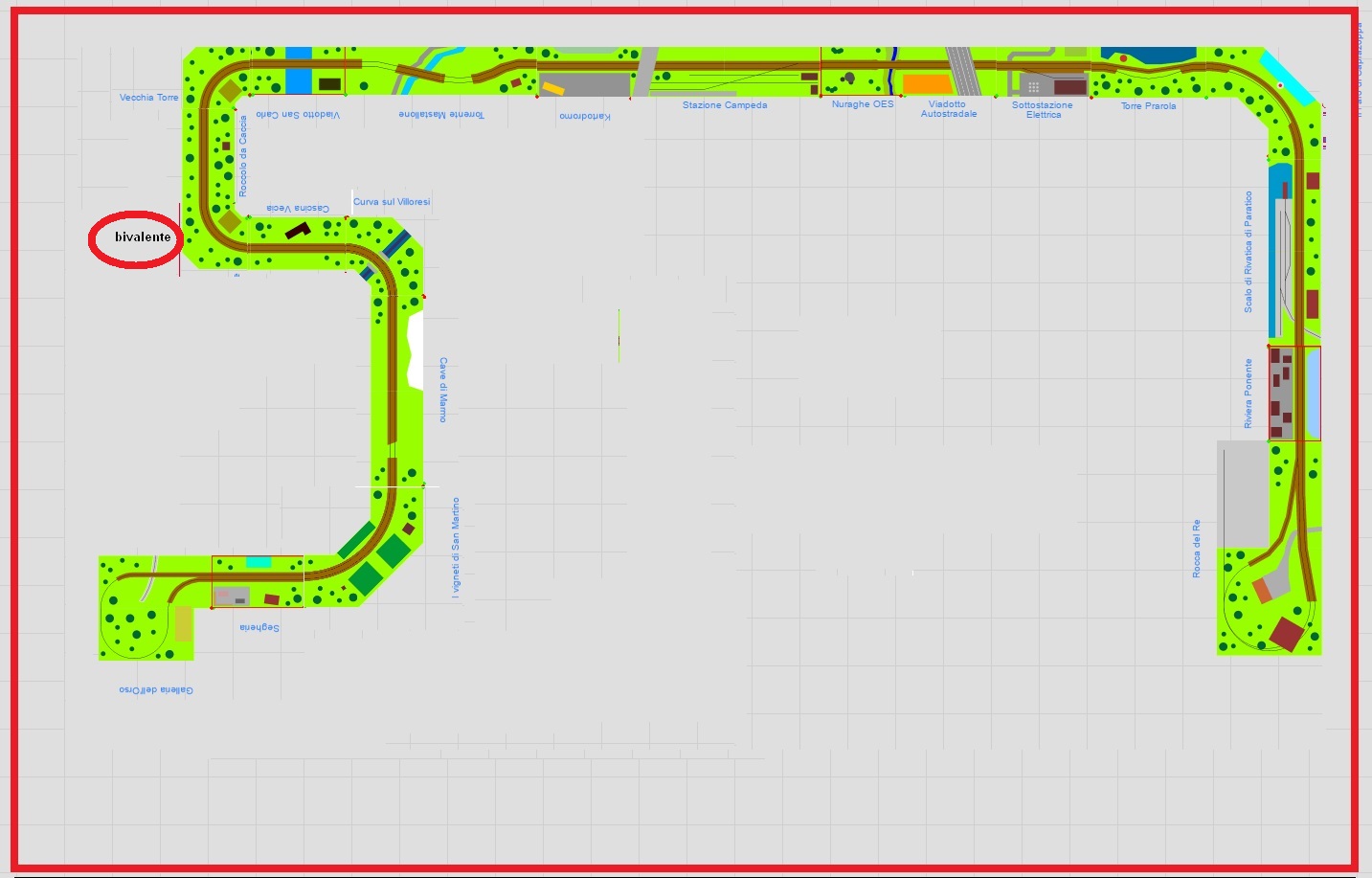Click the Stazione Campeda label
This screenshot has height=878, width=1372.
[x=725, y=105]
